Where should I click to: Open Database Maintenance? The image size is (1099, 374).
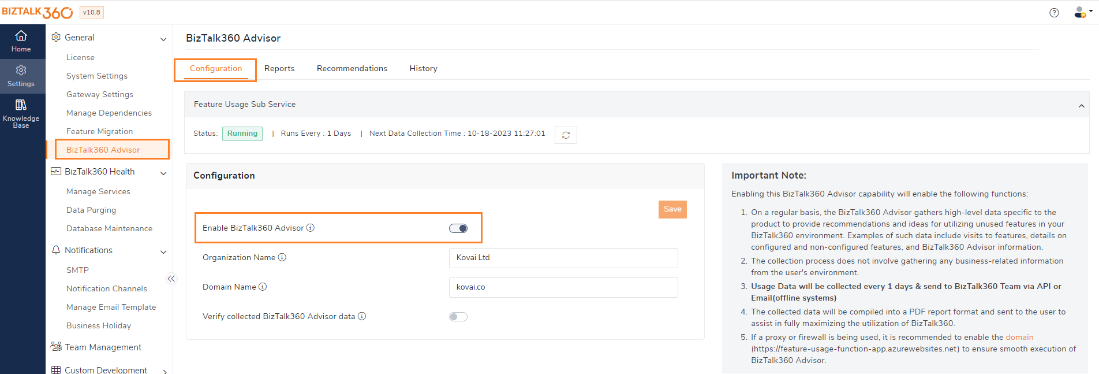click(109, 228)
